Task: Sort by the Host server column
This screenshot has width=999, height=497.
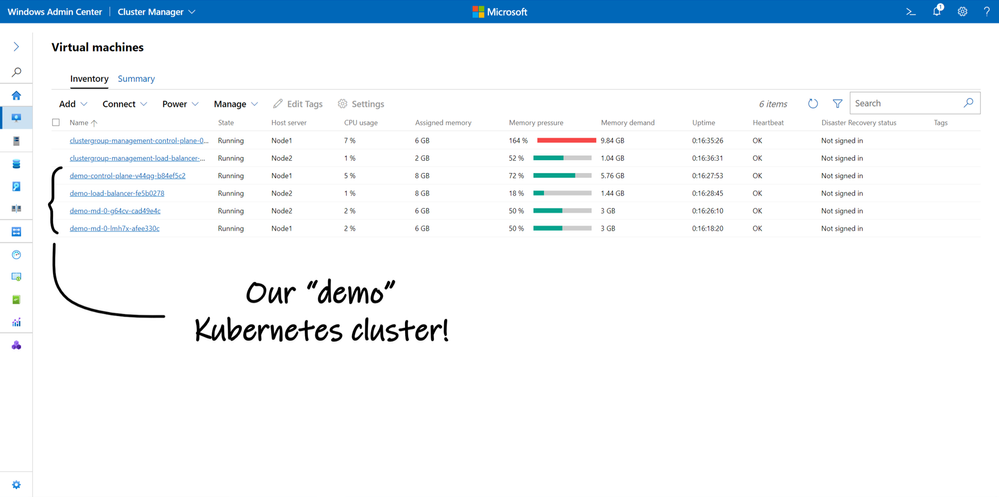Action: tap(288, 122)
